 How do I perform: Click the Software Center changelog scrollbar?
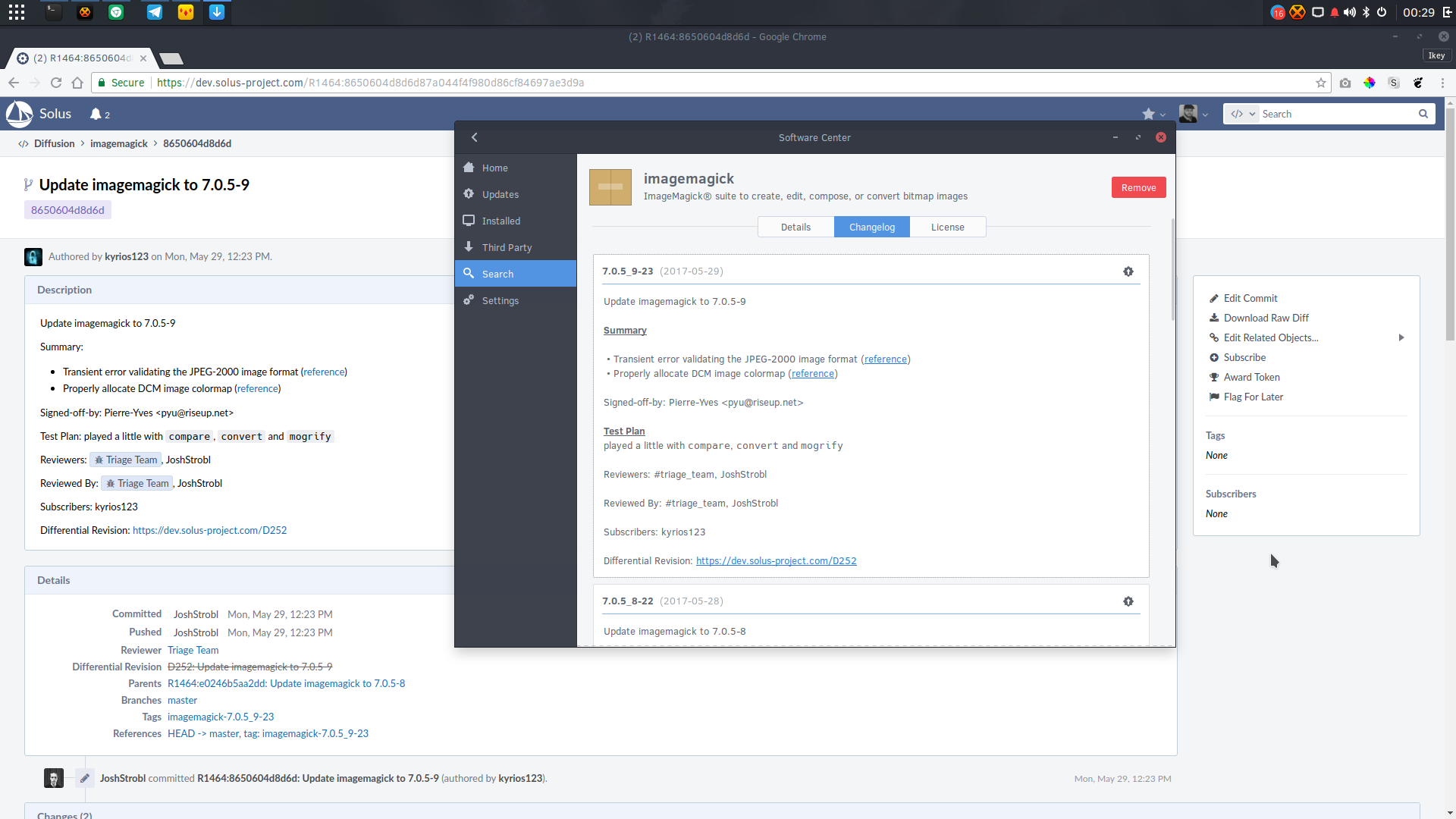coord(1172,268)
